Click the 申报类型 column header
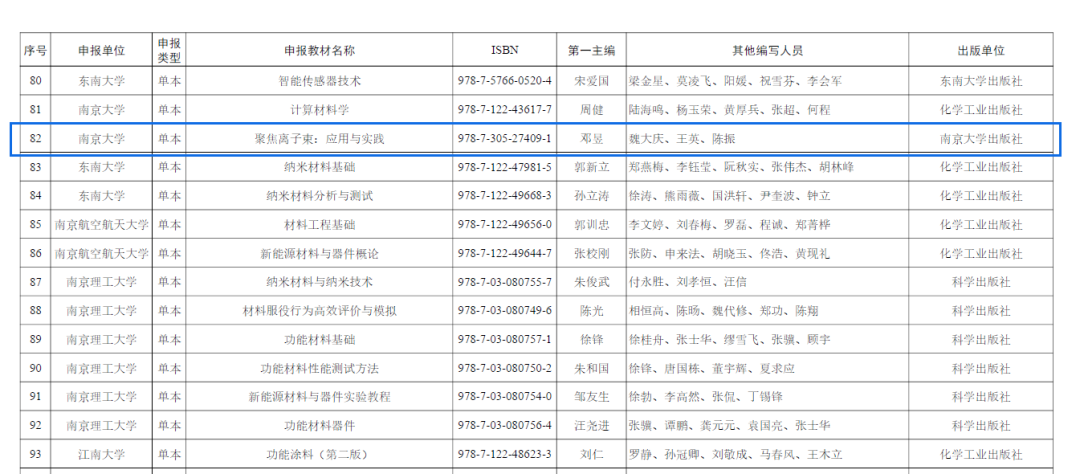The width and height of the screenshot is (1080, 474). tap(169, 51)
